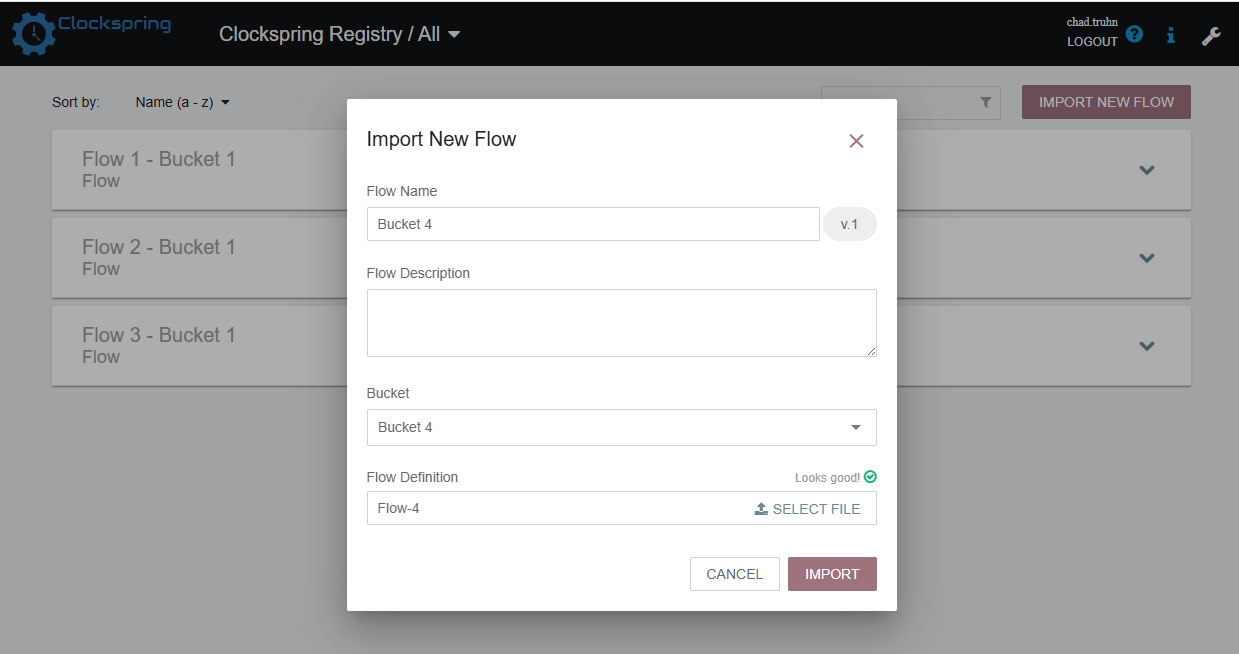
Task: Choose Select File for flow definition
Action: point(807,508)
